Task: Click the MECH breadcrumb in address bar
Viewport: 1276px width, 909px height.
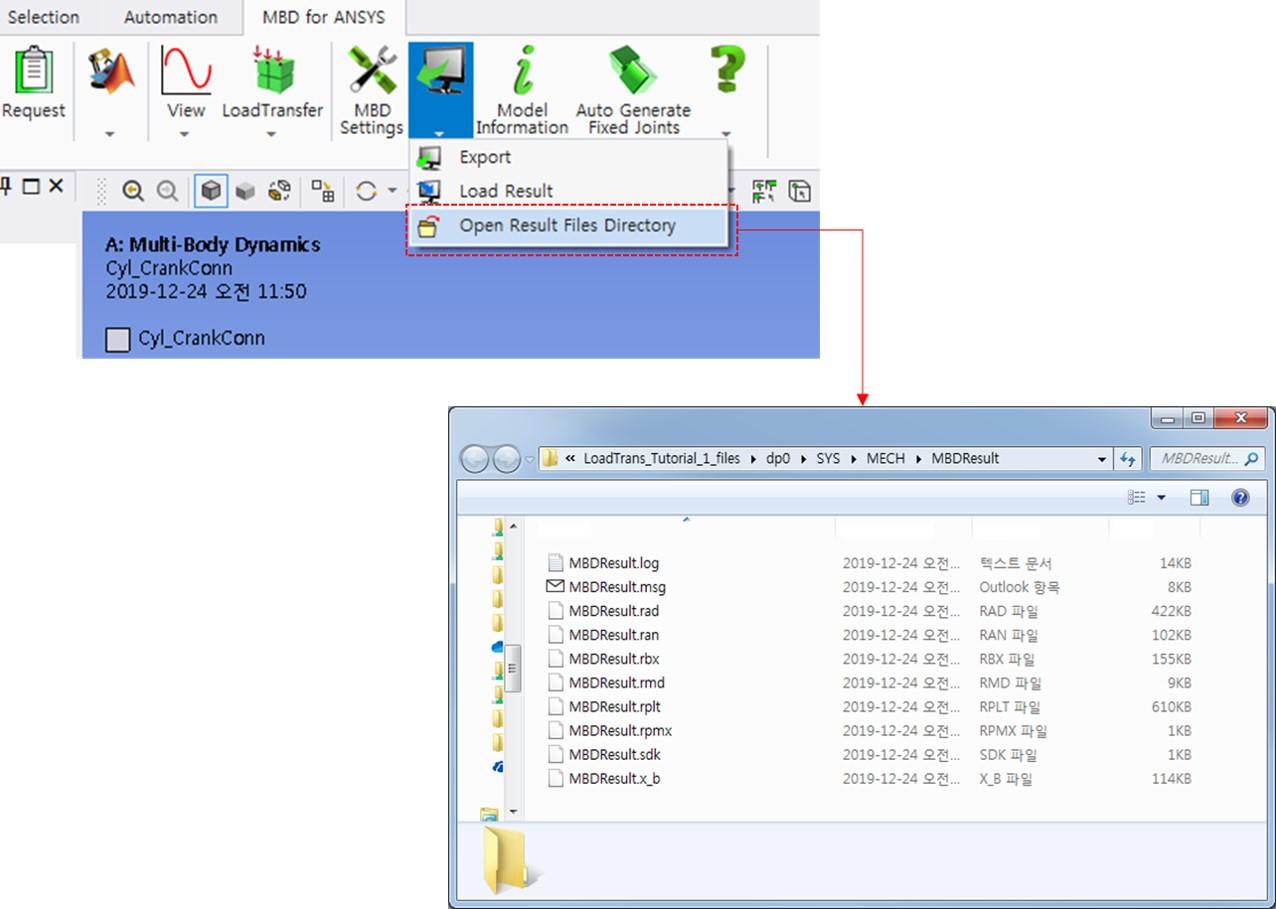Action: point(885,458)
